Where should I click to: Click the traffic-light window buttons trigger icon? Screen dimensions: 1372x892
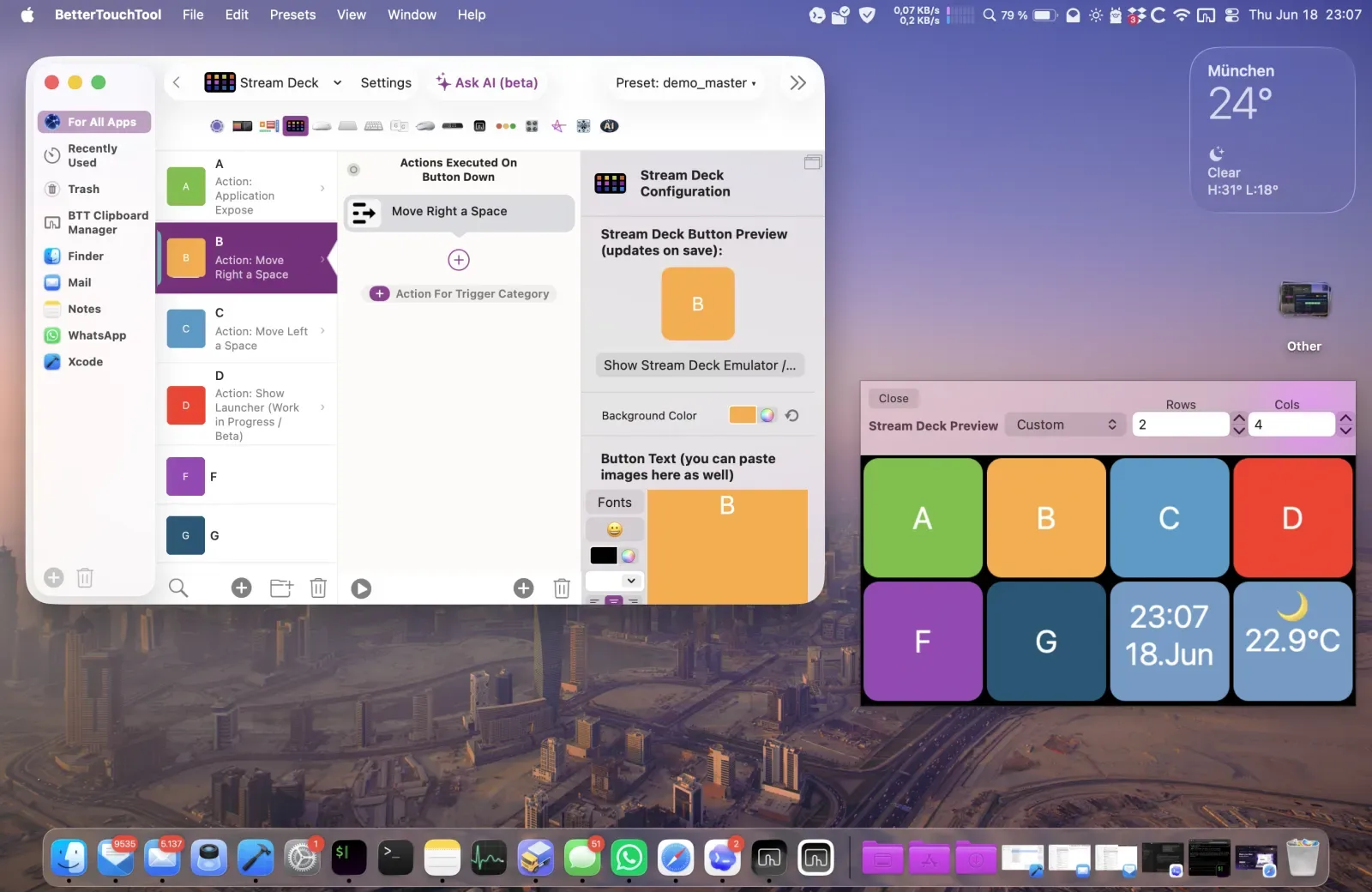point(506,126)
